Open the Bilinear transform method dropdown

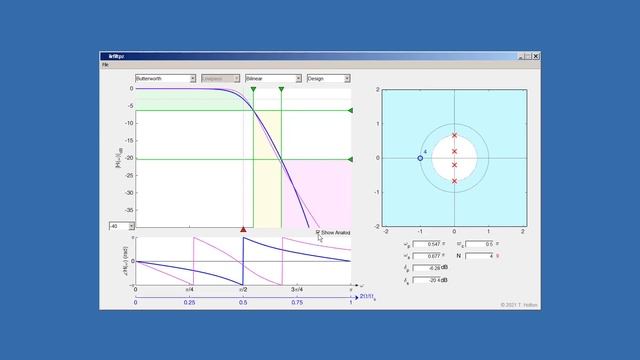pyautogui.click(x=273, y=78)
